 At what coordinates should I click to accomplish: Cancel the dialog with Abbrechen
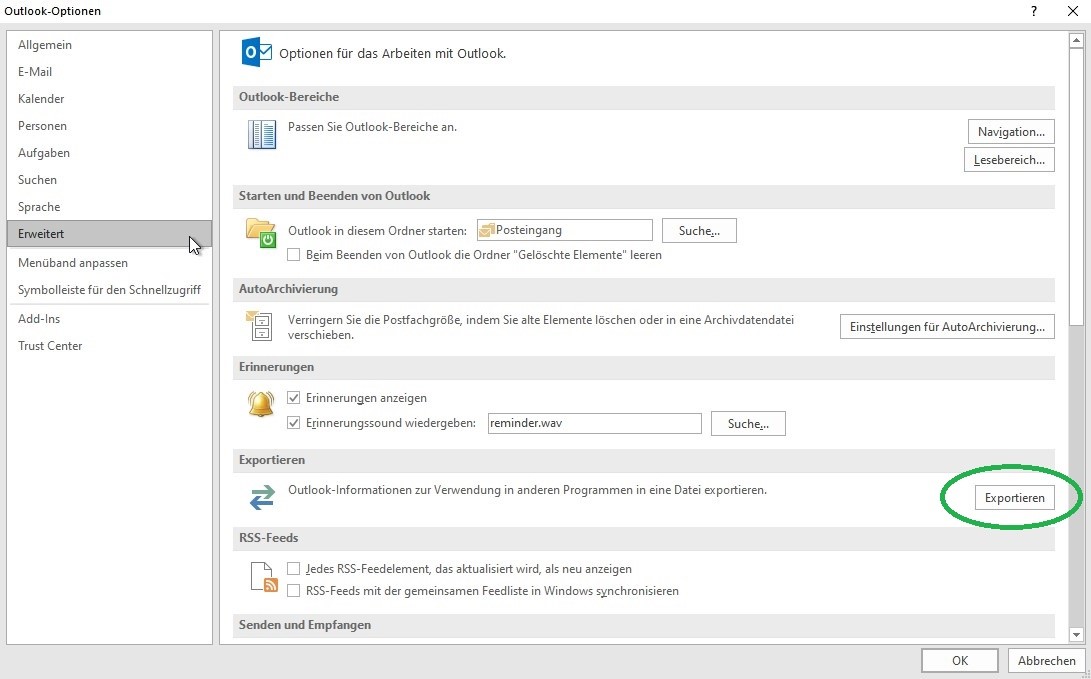pos(1046,661)
